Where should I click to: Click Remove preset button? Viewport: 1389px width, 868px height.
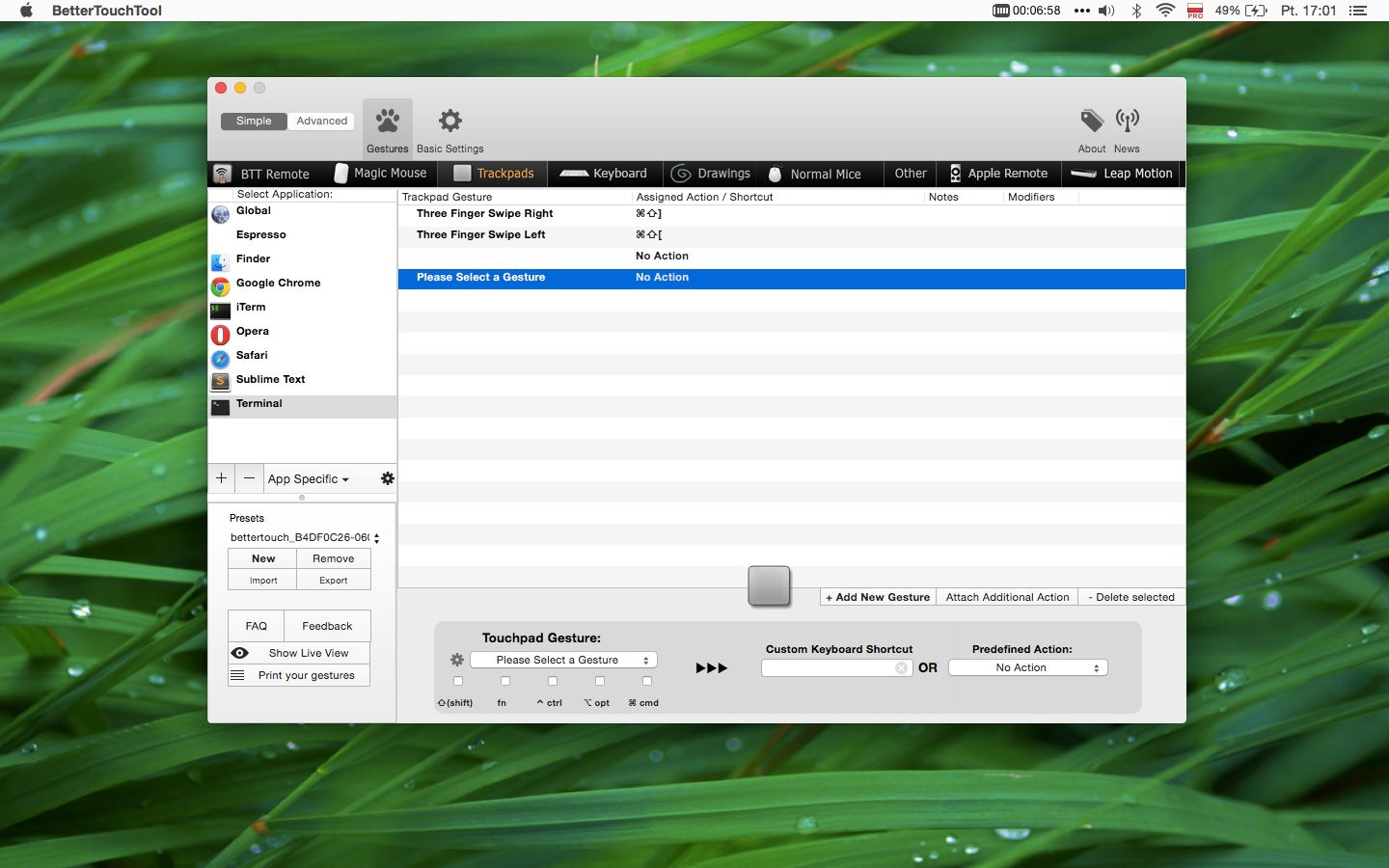point(334,558)
